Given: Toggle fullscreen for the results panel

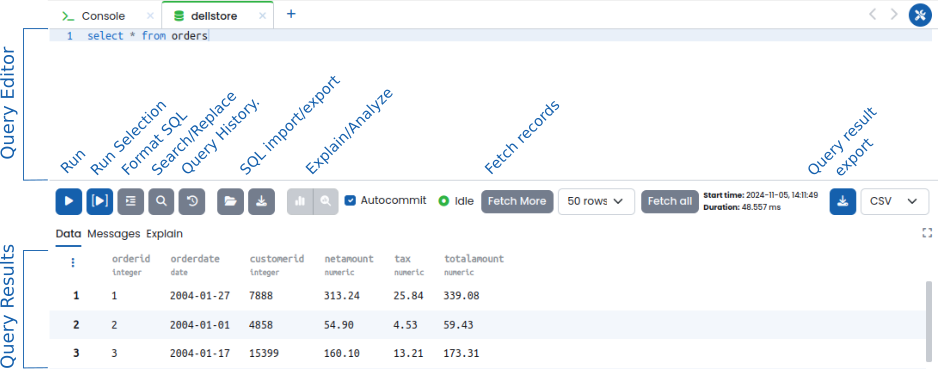Looking at the screenshot, I should tap(927, 233).
